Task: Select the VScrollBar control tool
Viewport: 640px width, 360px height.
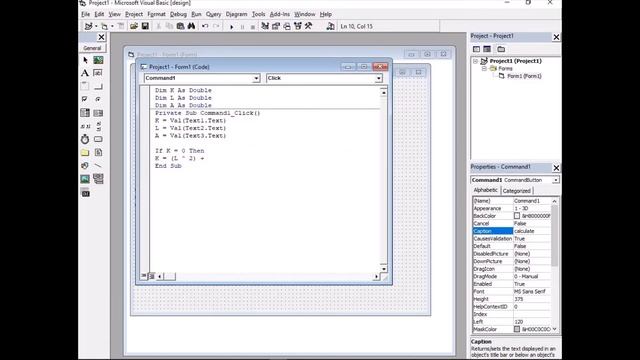Action: [98, 126]
